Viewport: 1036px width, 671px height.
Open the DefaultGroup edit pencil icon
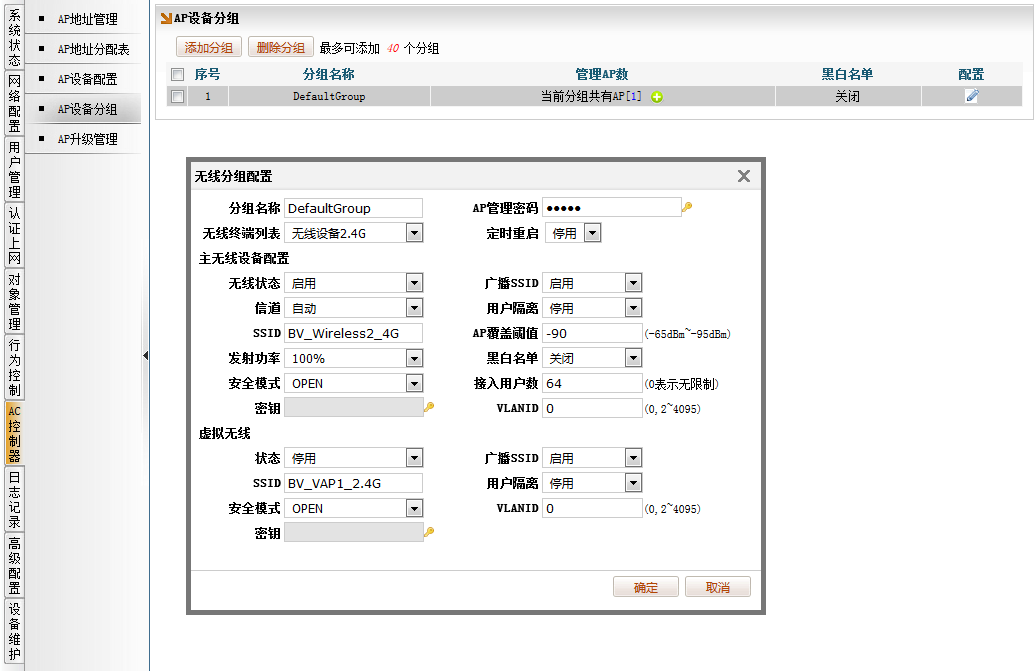point(972,96)
